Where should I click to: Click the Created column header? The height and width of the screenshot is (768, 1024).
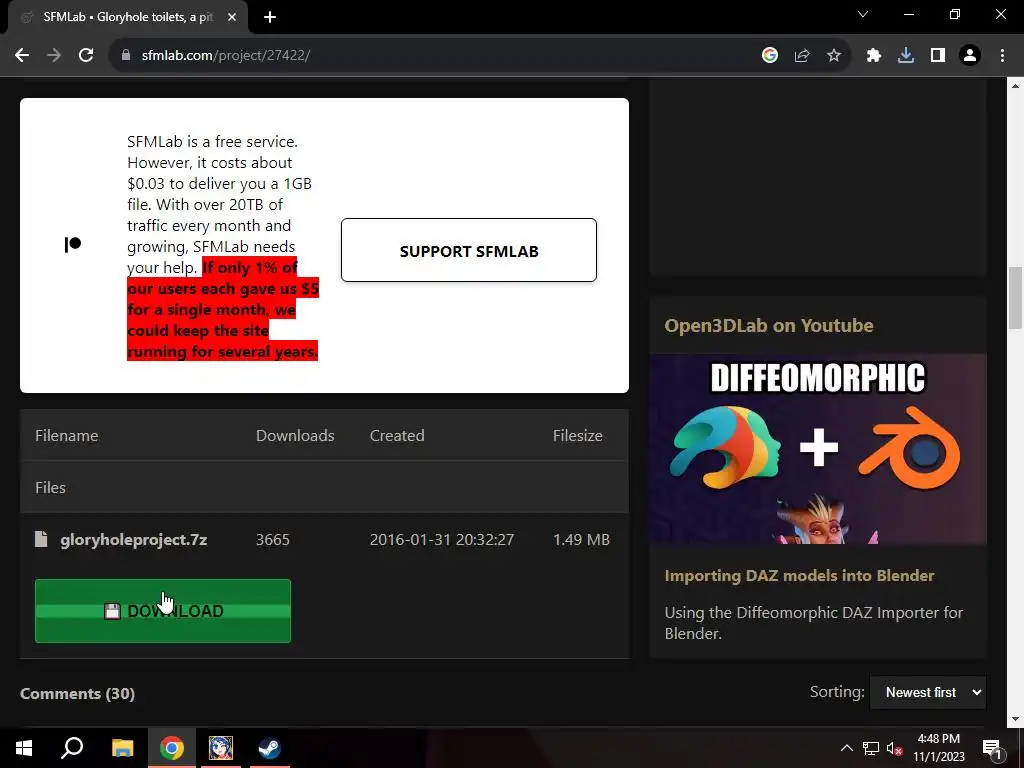[x=397, y=436]
